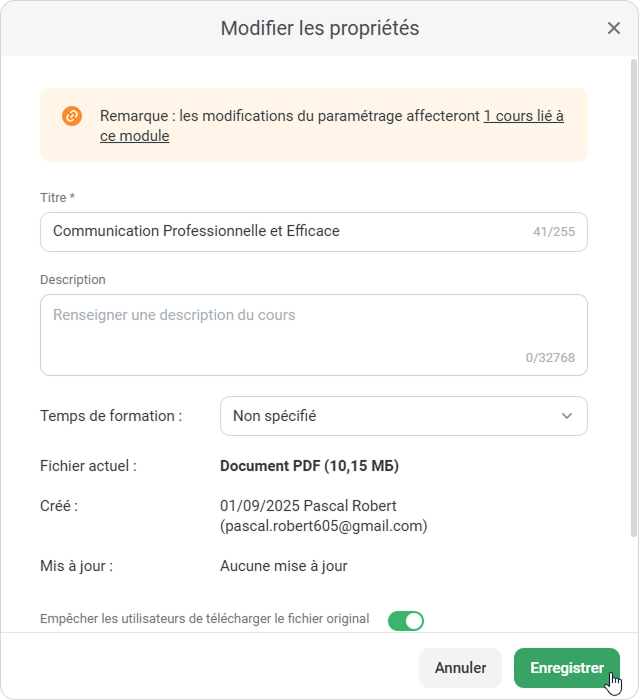
Task: Open the "Non spécifié" training time dropdown
Action: tap(390, 416)
